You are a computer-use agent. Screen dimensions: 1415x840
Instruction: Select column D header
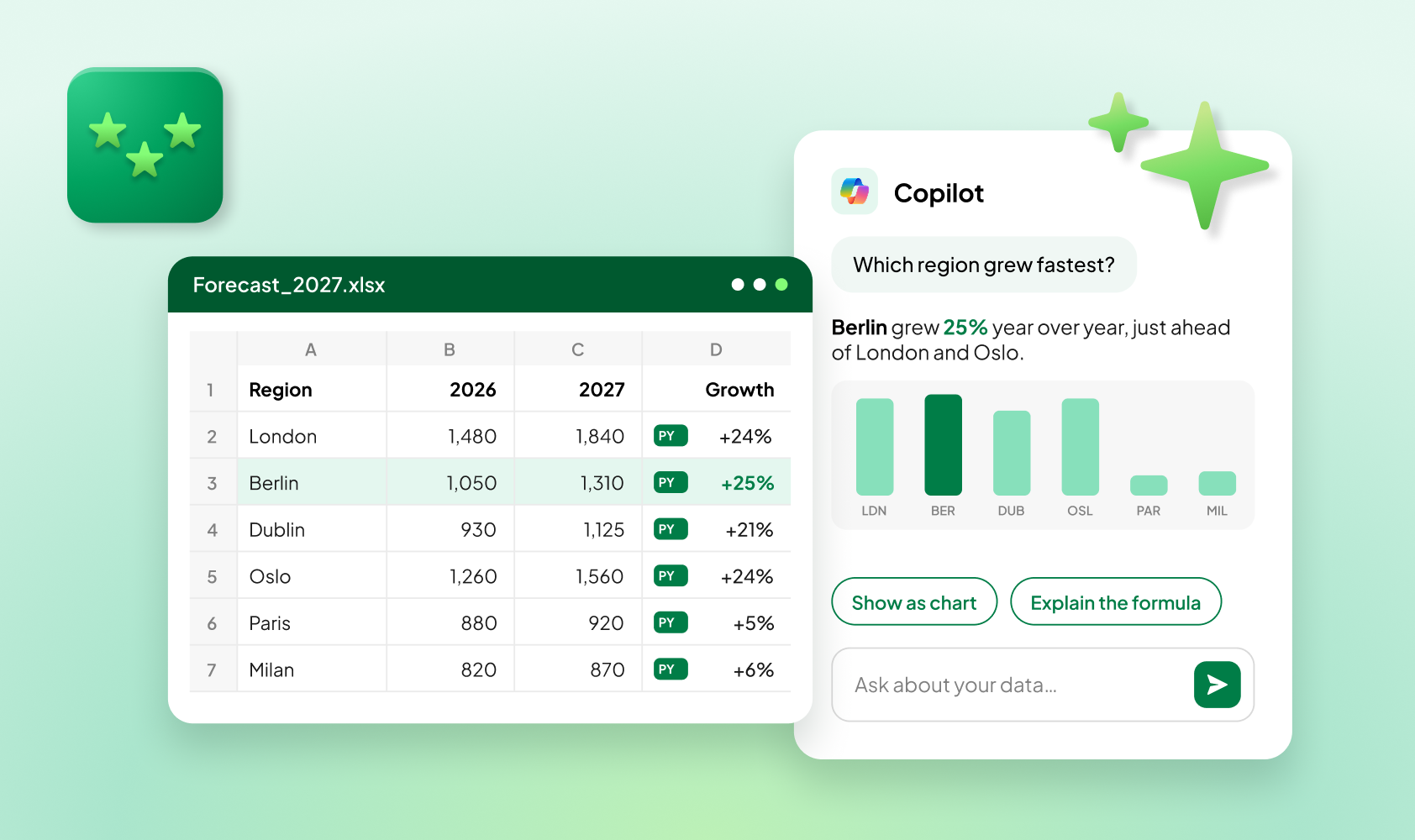point(716,349)
